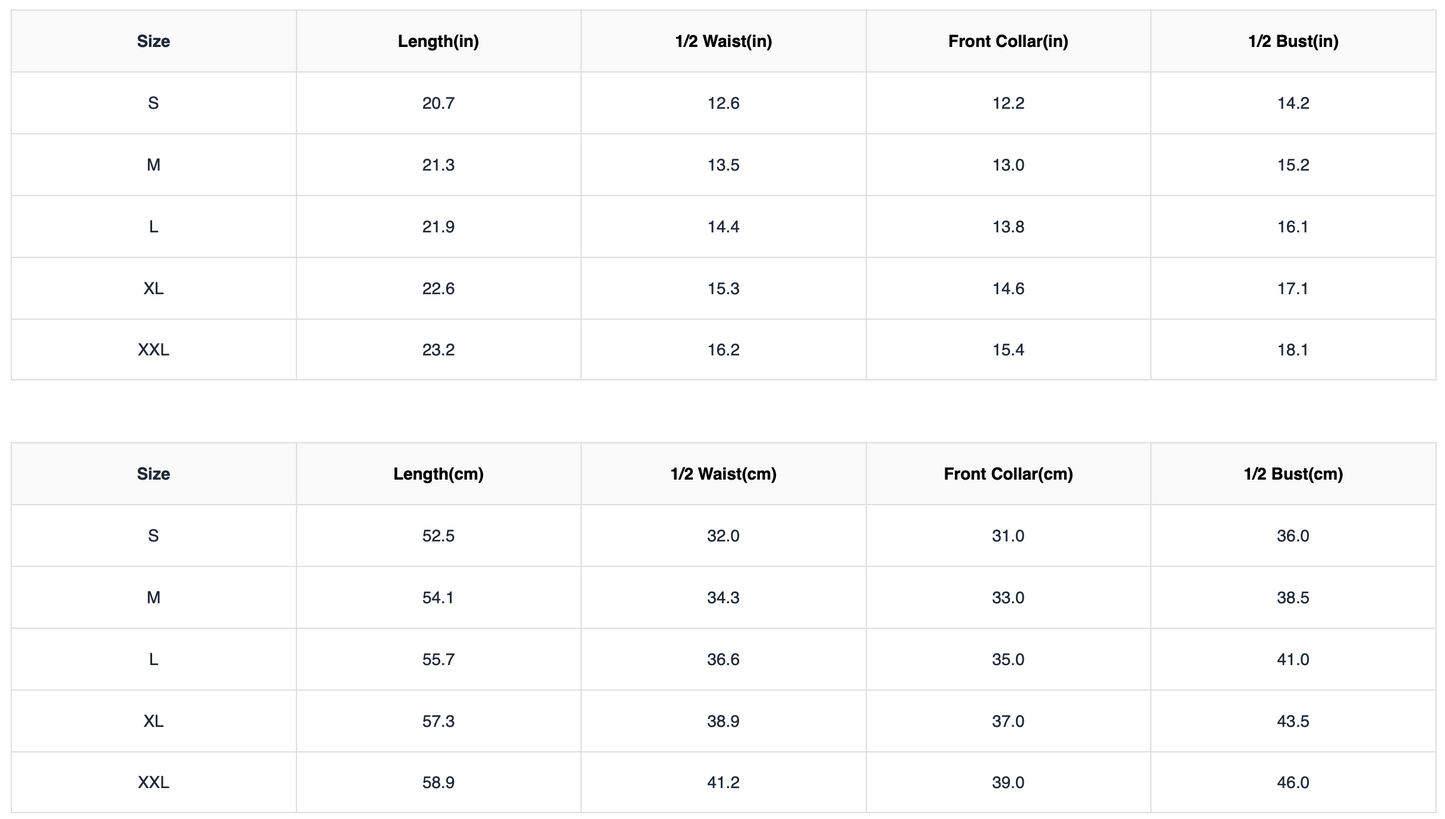Screen dimensions: 1445x819
Task: Click the 17.1 half bust value
Action: pos(1293,289)
